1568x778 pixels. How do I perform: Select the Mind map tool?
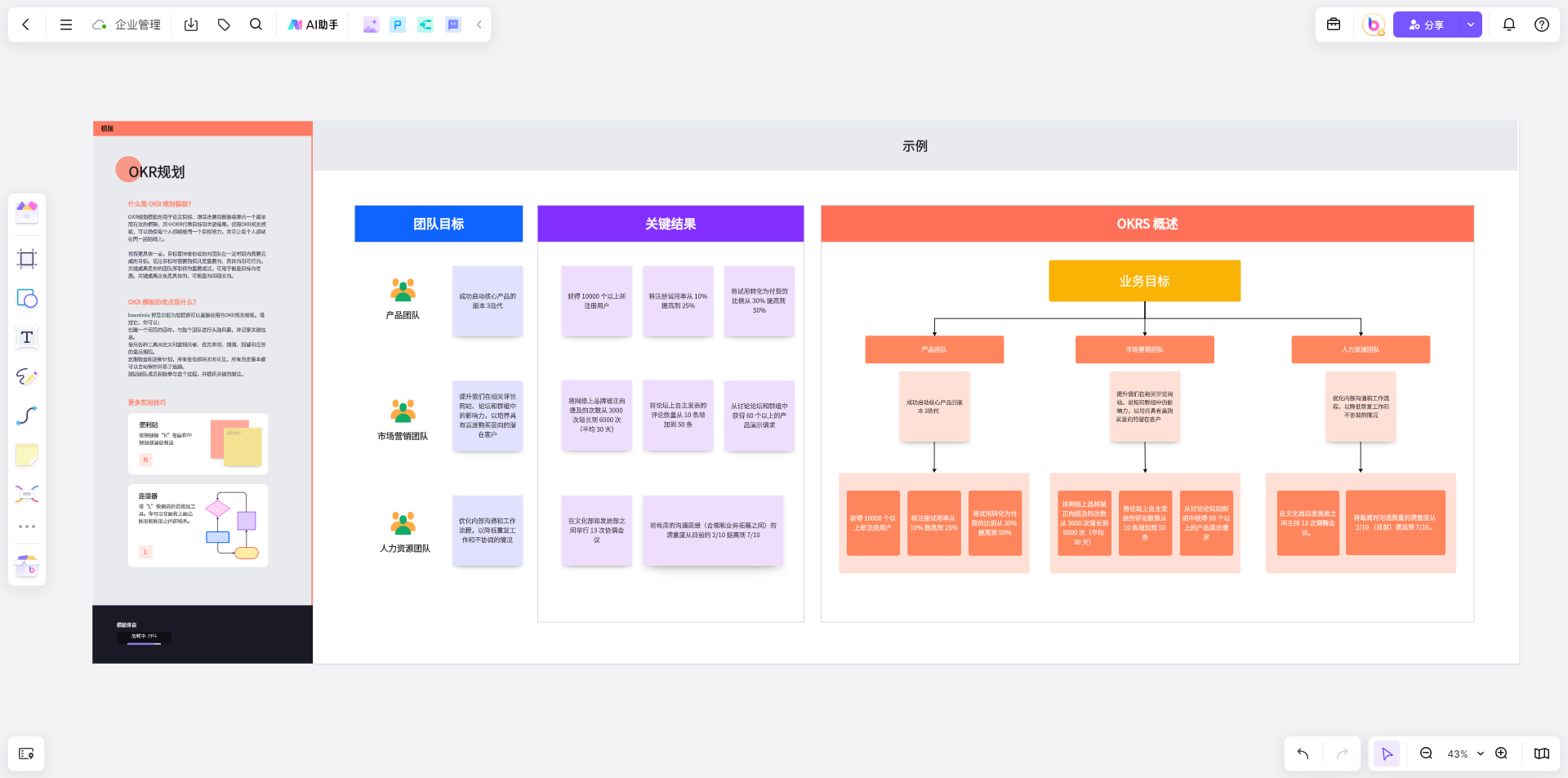(x=27, y=494)
